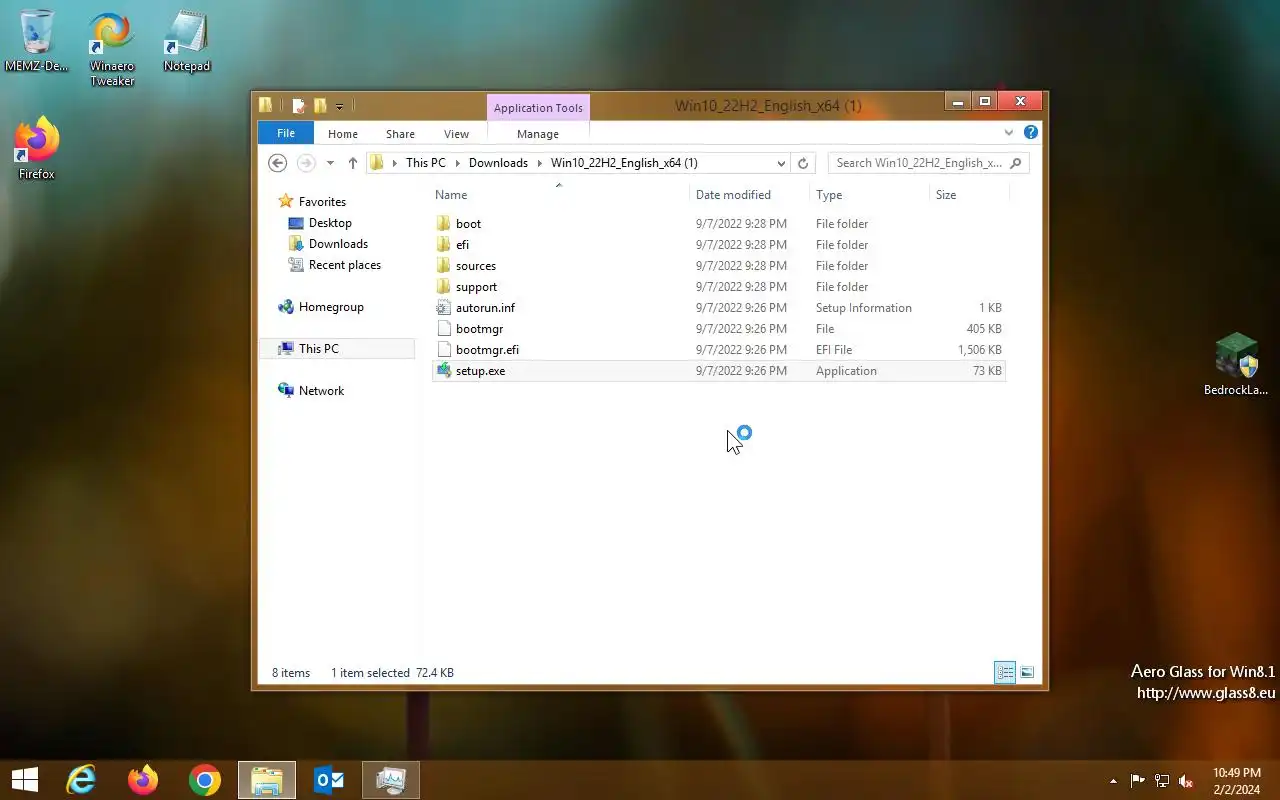This screenshot has height=800, width=1280.
Task: Open the Recent locations dropdown arrow
Action: 330,163
